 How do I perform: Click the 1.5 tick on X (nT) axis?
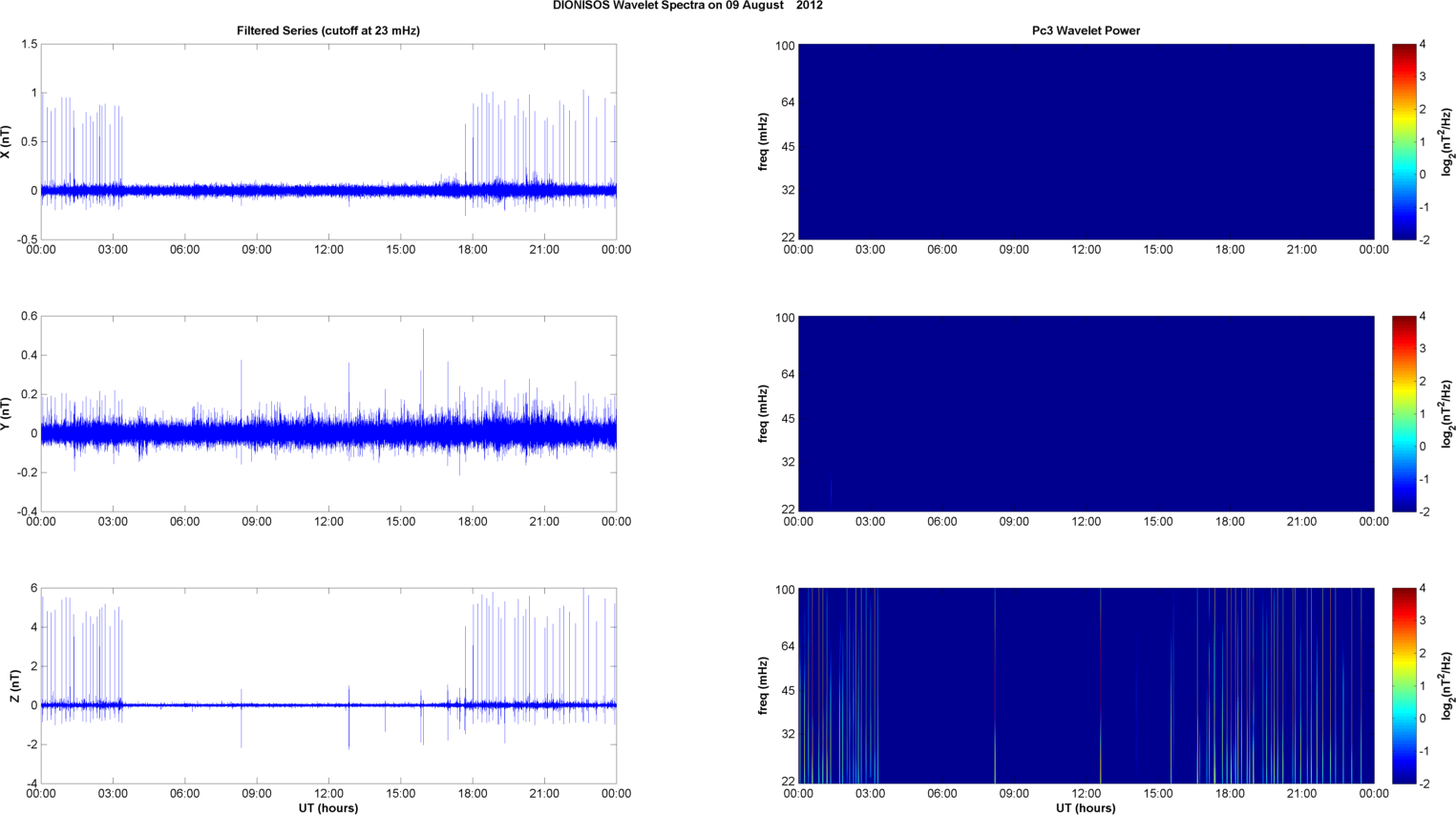point(29,44)
